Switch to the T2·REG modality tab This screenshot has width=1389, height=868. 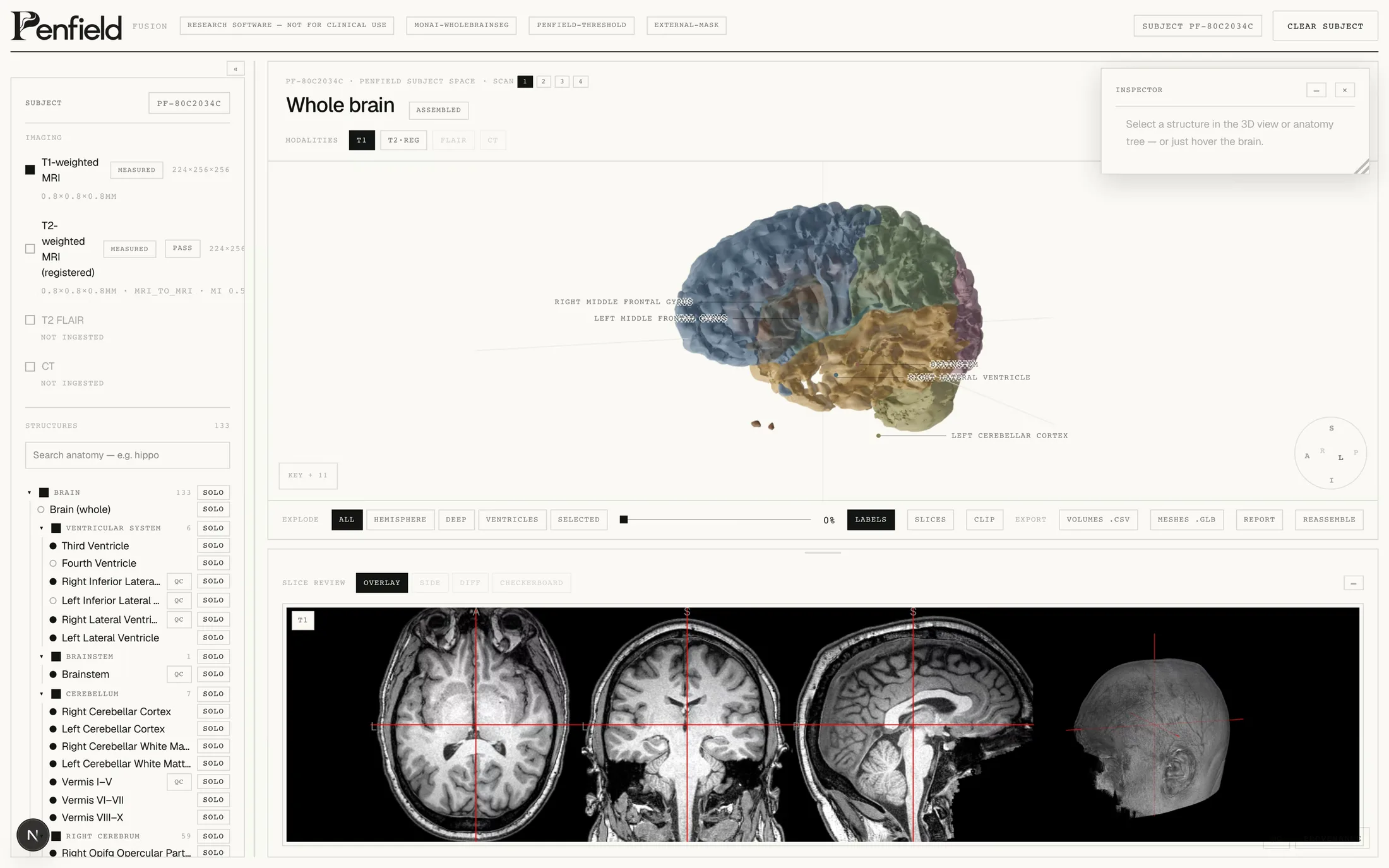pyautogui.click(x=403, y=140)
